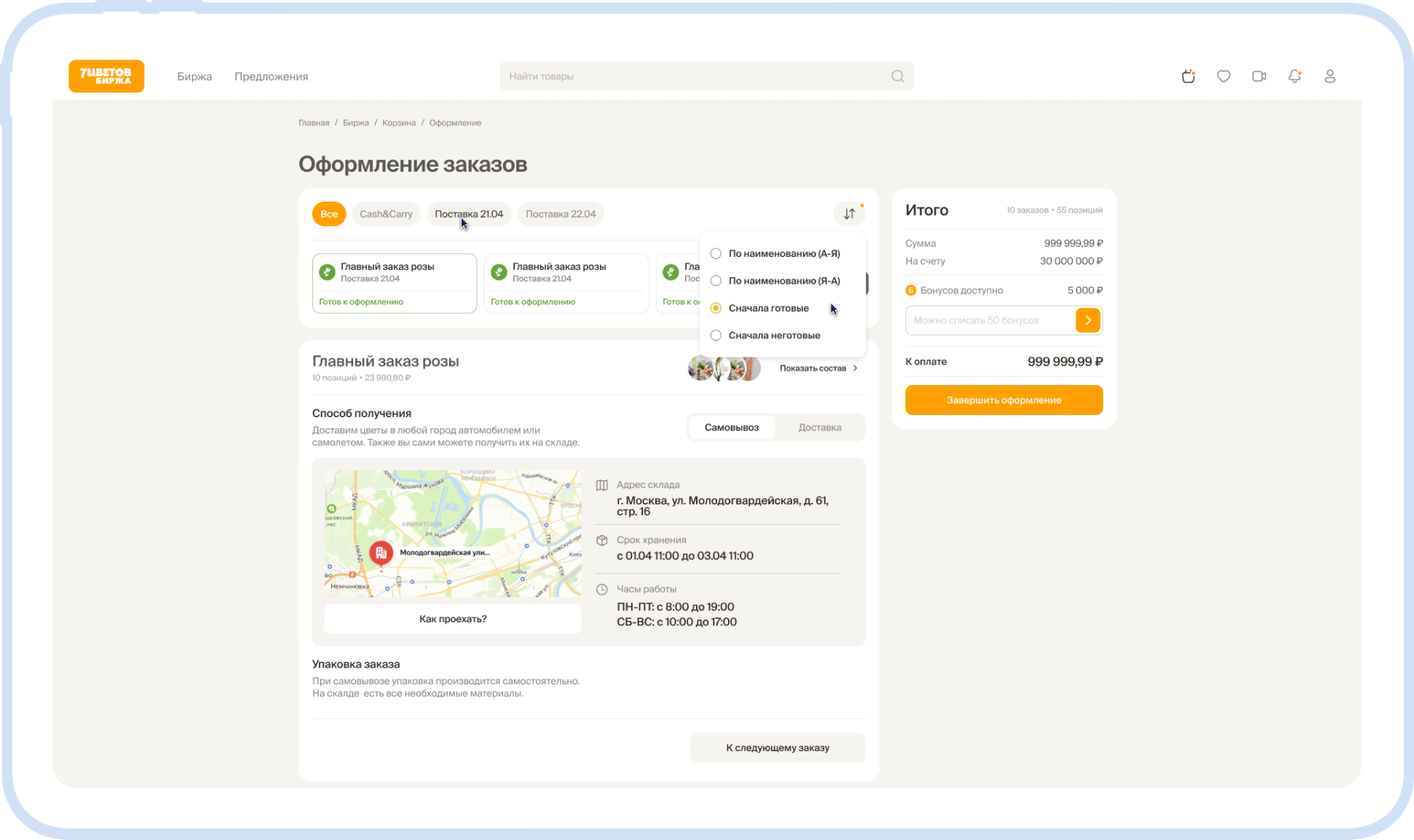
Task: Apply bonuses with the orange arrow button
Action: pyautogui.click(x=1088, y=320)
